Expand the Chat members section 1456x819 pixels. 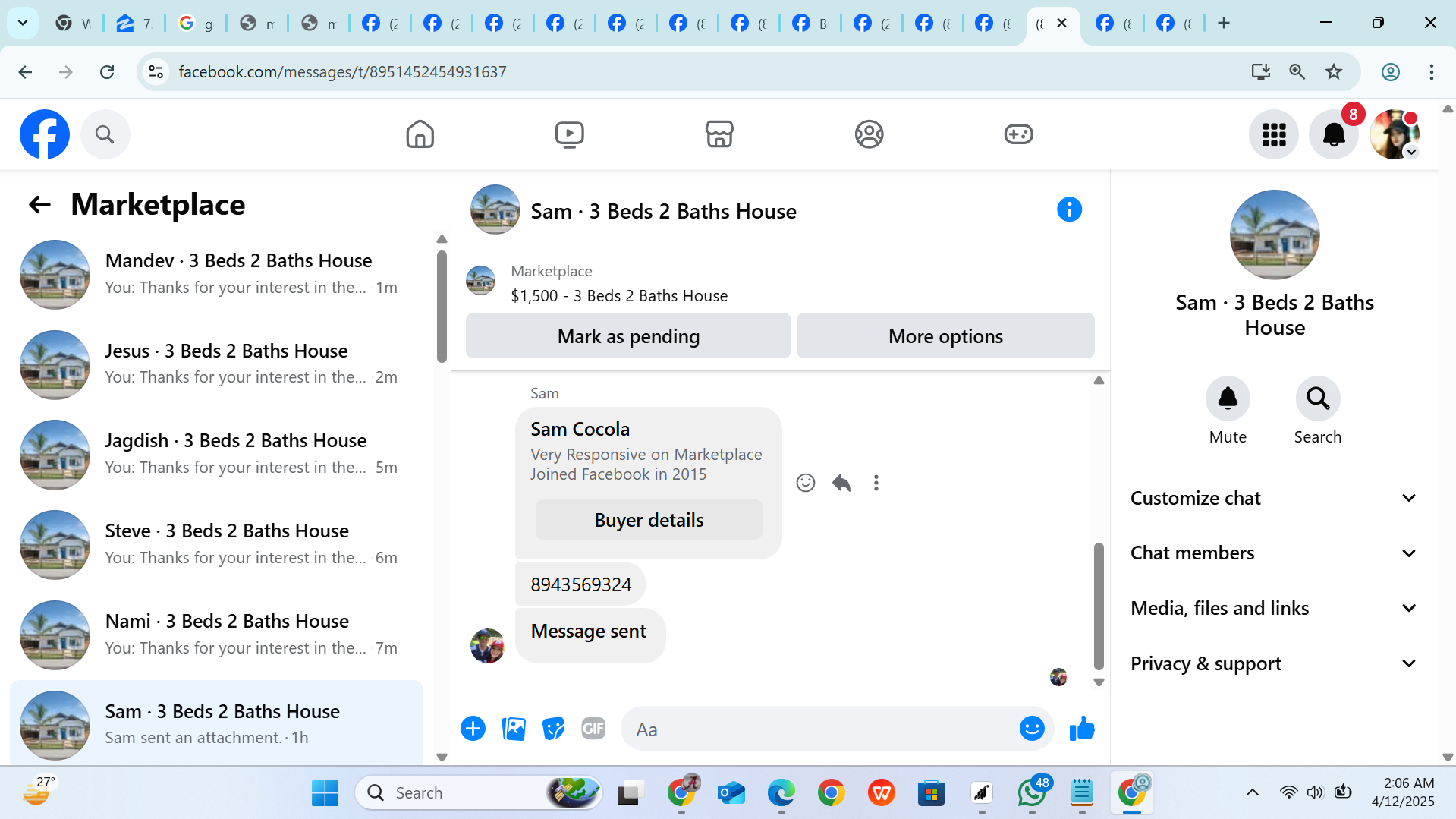pos(1273,553)
